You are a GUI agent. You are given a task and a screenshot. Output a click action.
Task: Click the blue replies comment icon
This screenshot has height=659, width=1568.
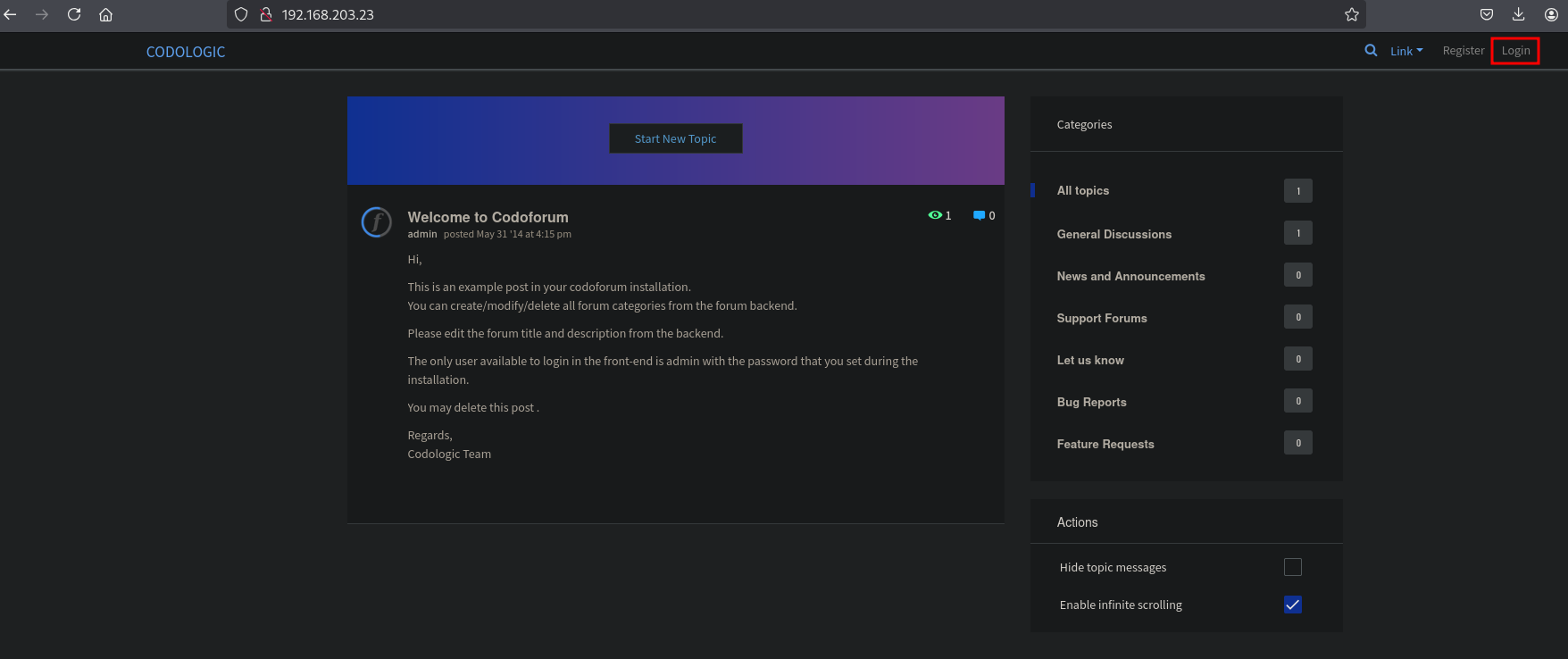coord(979,215)
